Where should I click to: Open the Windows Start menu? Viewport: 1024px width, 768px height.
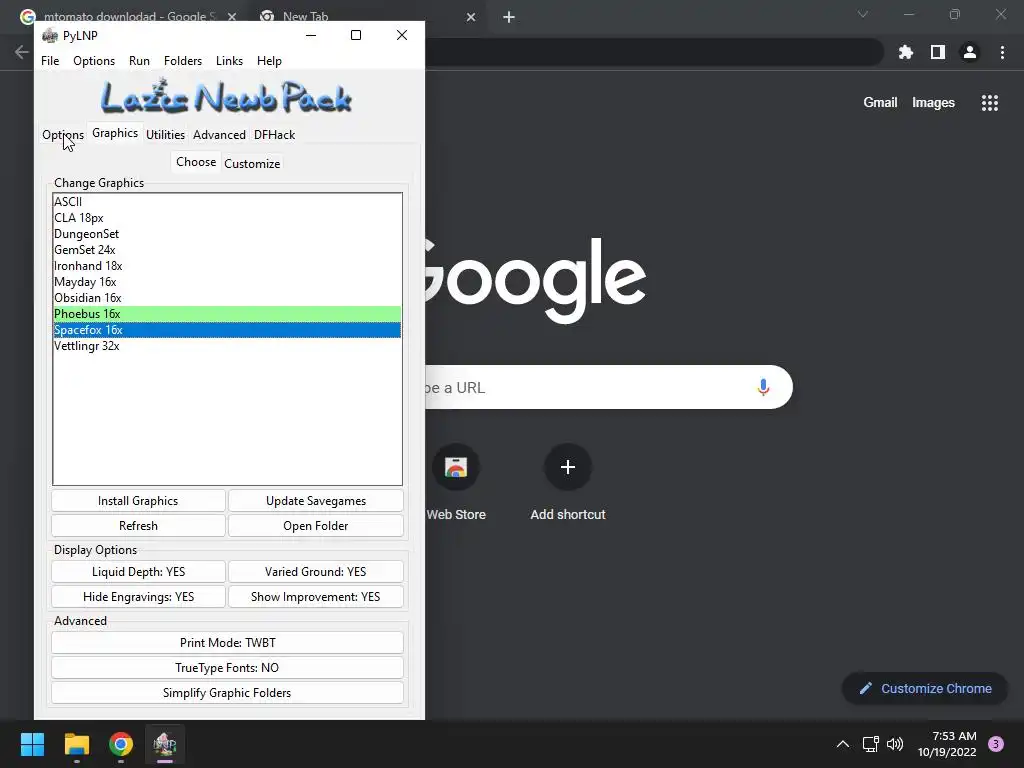point(32,744)
